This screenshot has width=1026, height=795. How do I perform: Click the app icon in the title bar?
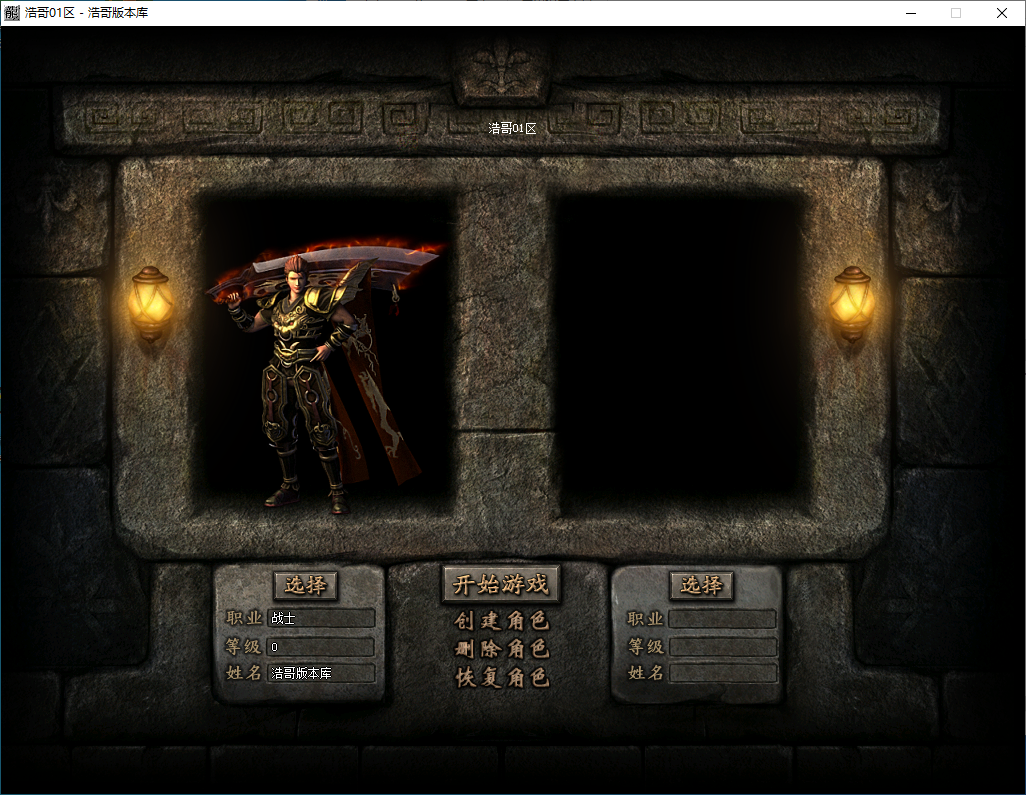[12, 13]
